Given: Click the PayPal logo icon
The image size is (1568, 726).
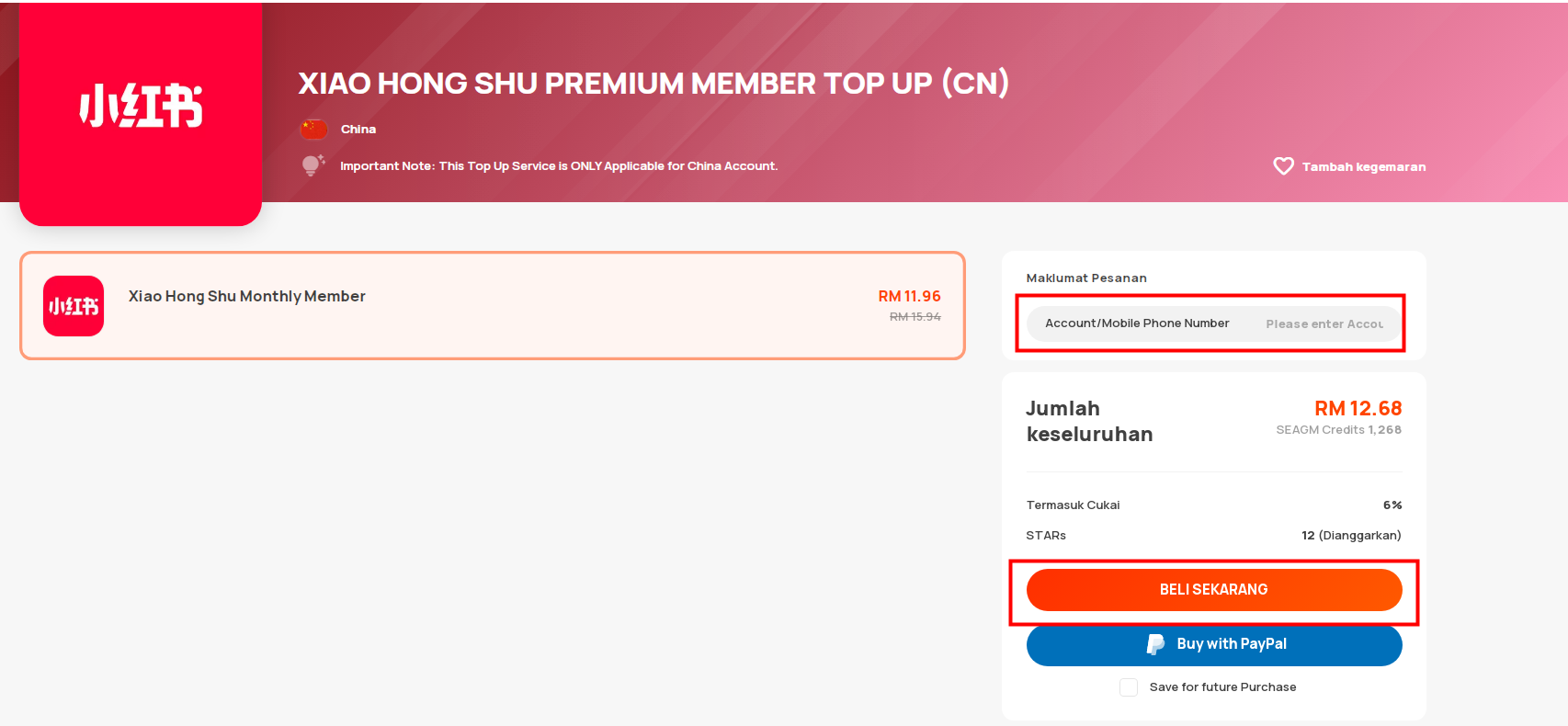Looking at the screenshot, I should [x=1155, y=644].
